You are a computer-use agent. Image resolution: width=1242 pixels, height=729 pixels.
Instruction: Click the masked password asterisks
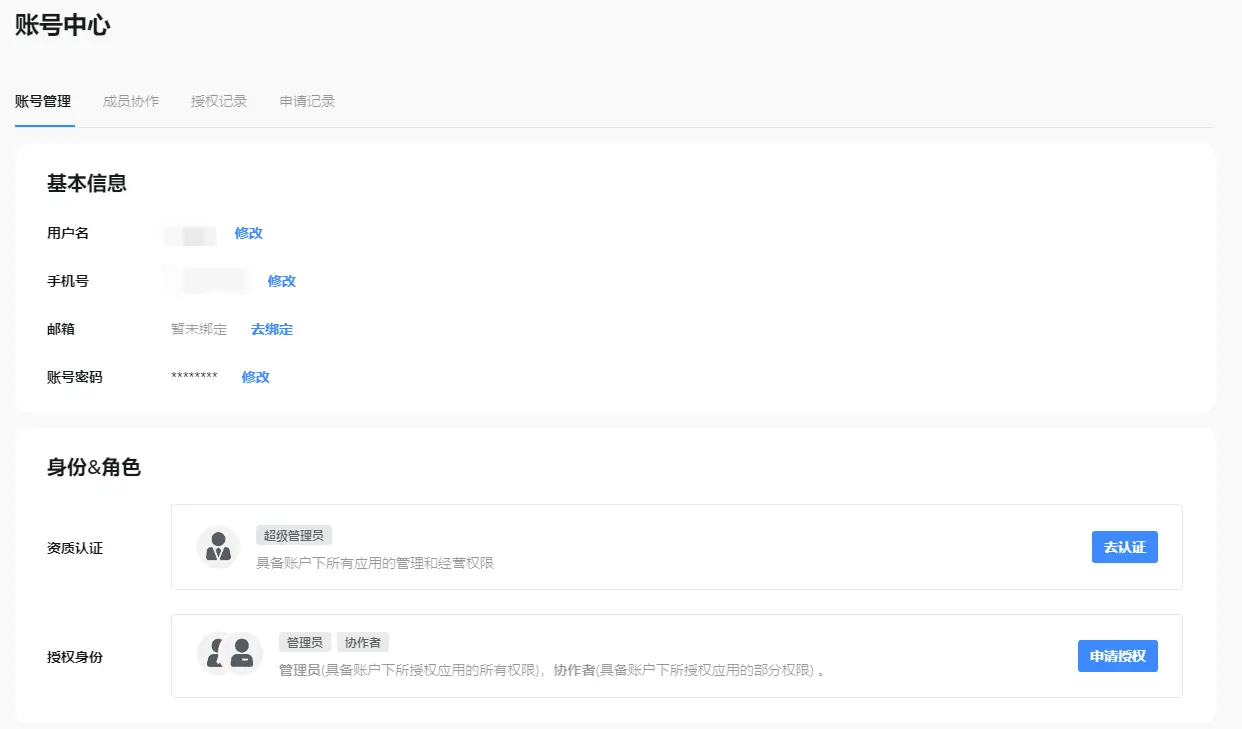[x=194, y=377]
